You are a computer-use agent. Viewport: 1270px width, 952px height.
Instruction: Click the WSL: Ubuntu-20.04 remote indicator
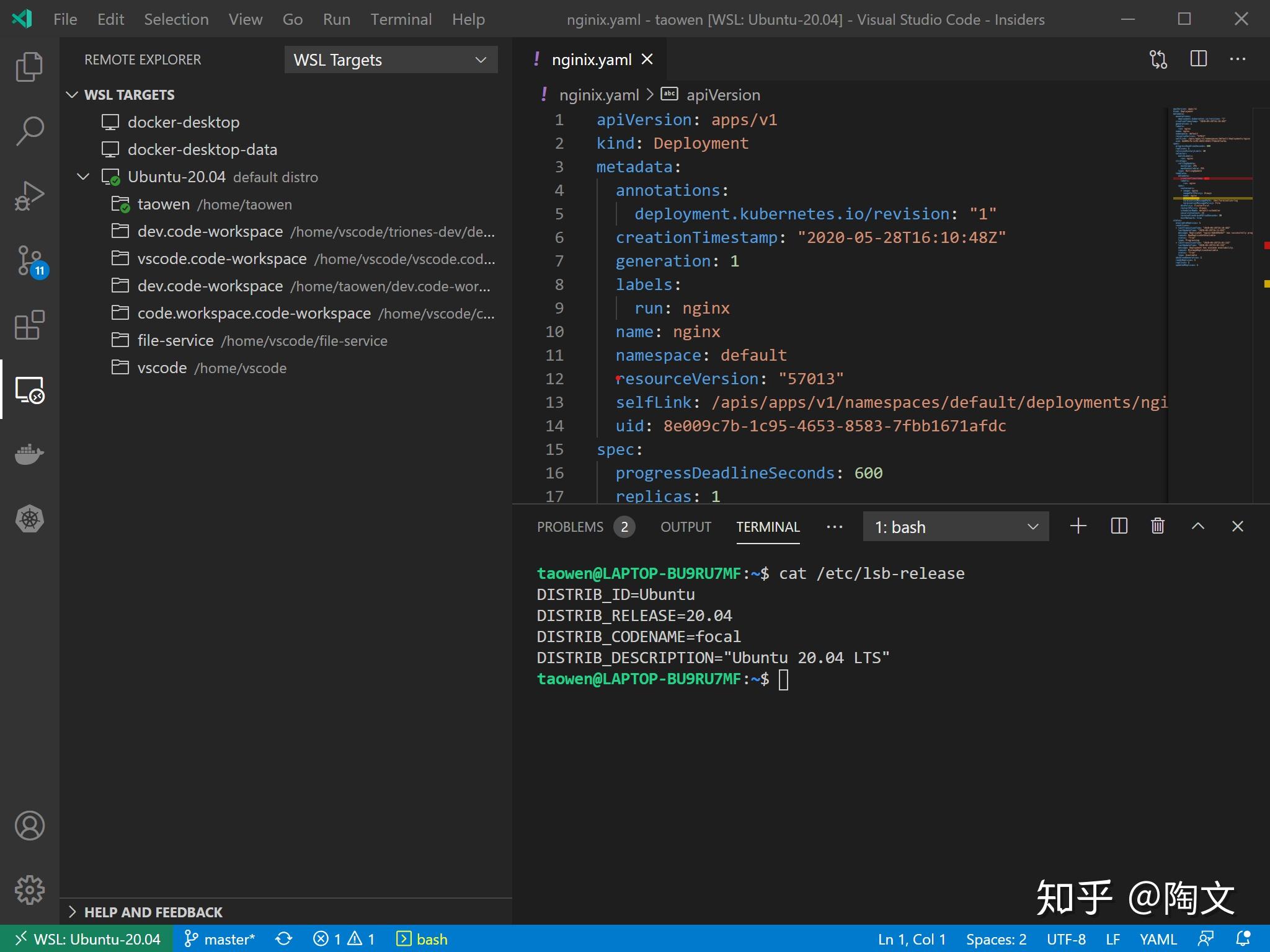(x=87, y=939)
